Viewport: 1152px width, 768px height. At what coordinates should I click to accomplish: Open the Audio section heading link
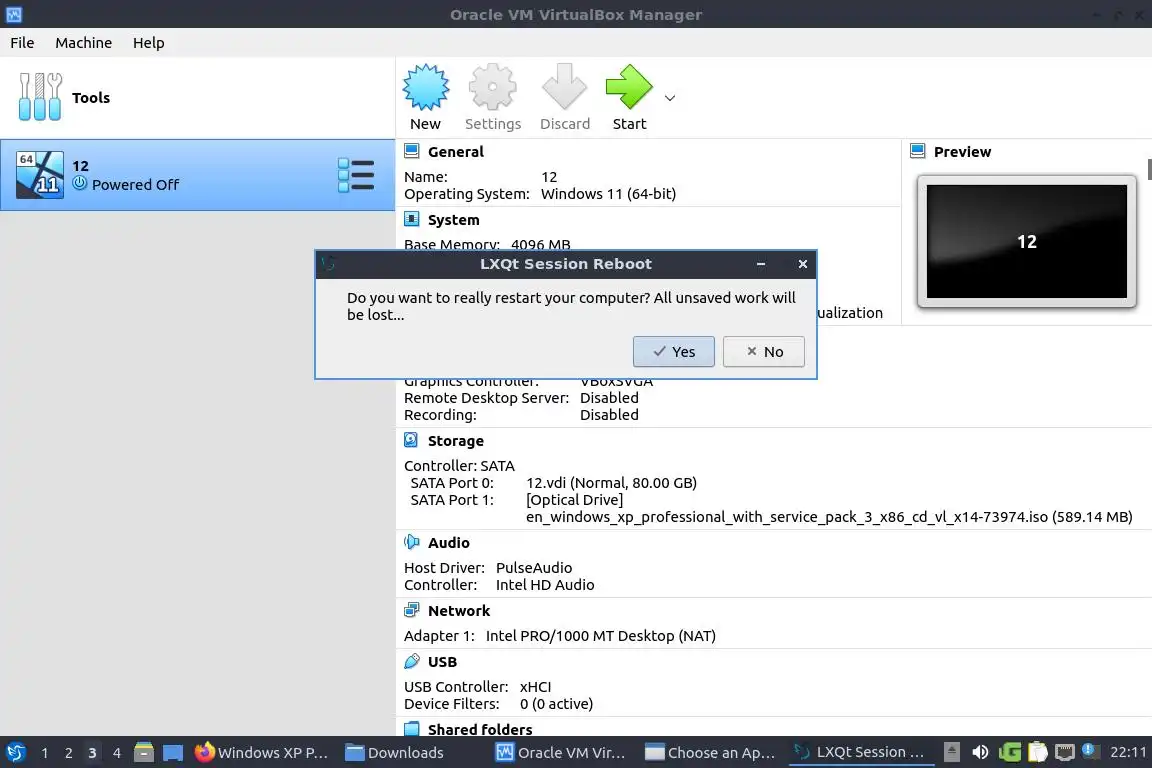click(x=448, y=542)
